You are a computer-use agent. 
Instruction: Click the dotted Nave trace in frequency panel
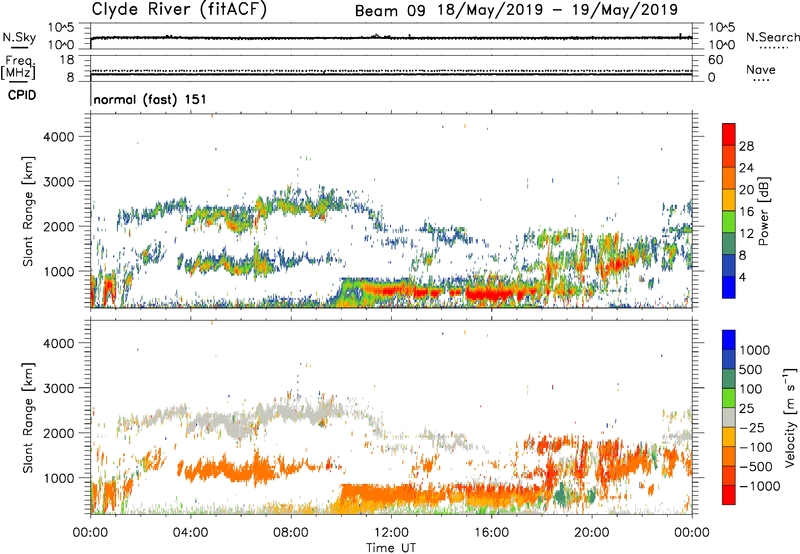(391, 70)
